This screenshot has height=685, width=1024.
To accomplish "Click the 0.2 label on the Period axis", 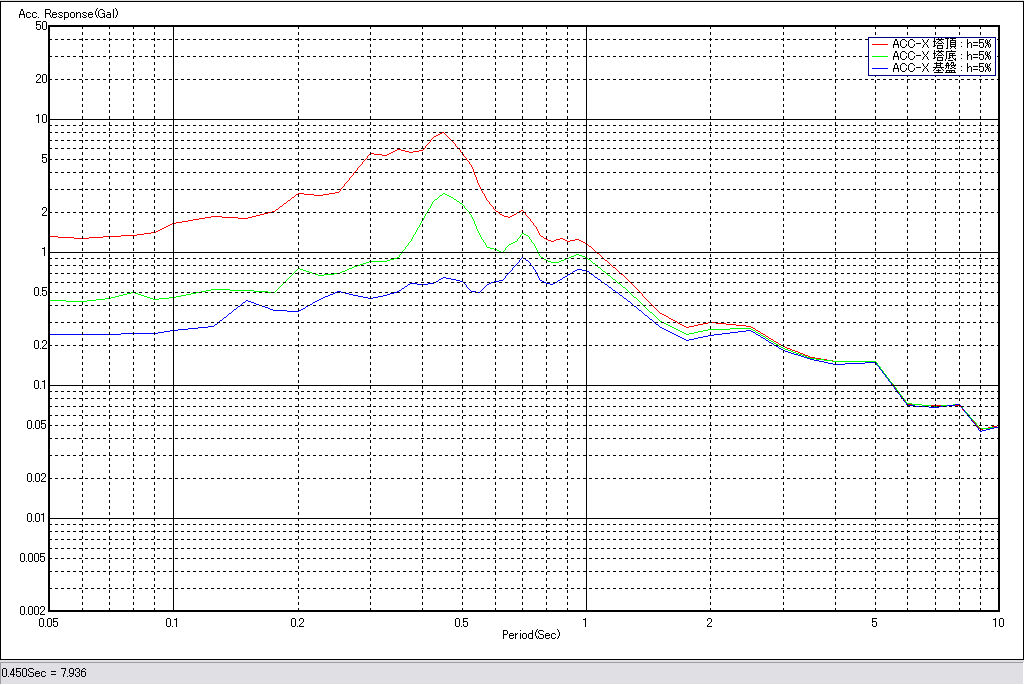I will tap(297, 622).
